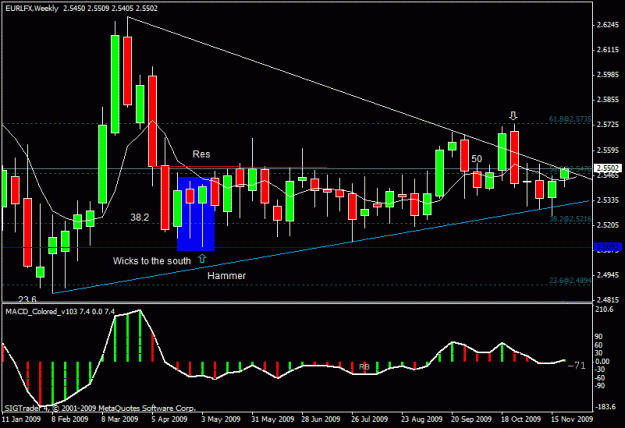
Task: Click the 2.6115 price axis value
Action: pos(608,49)
